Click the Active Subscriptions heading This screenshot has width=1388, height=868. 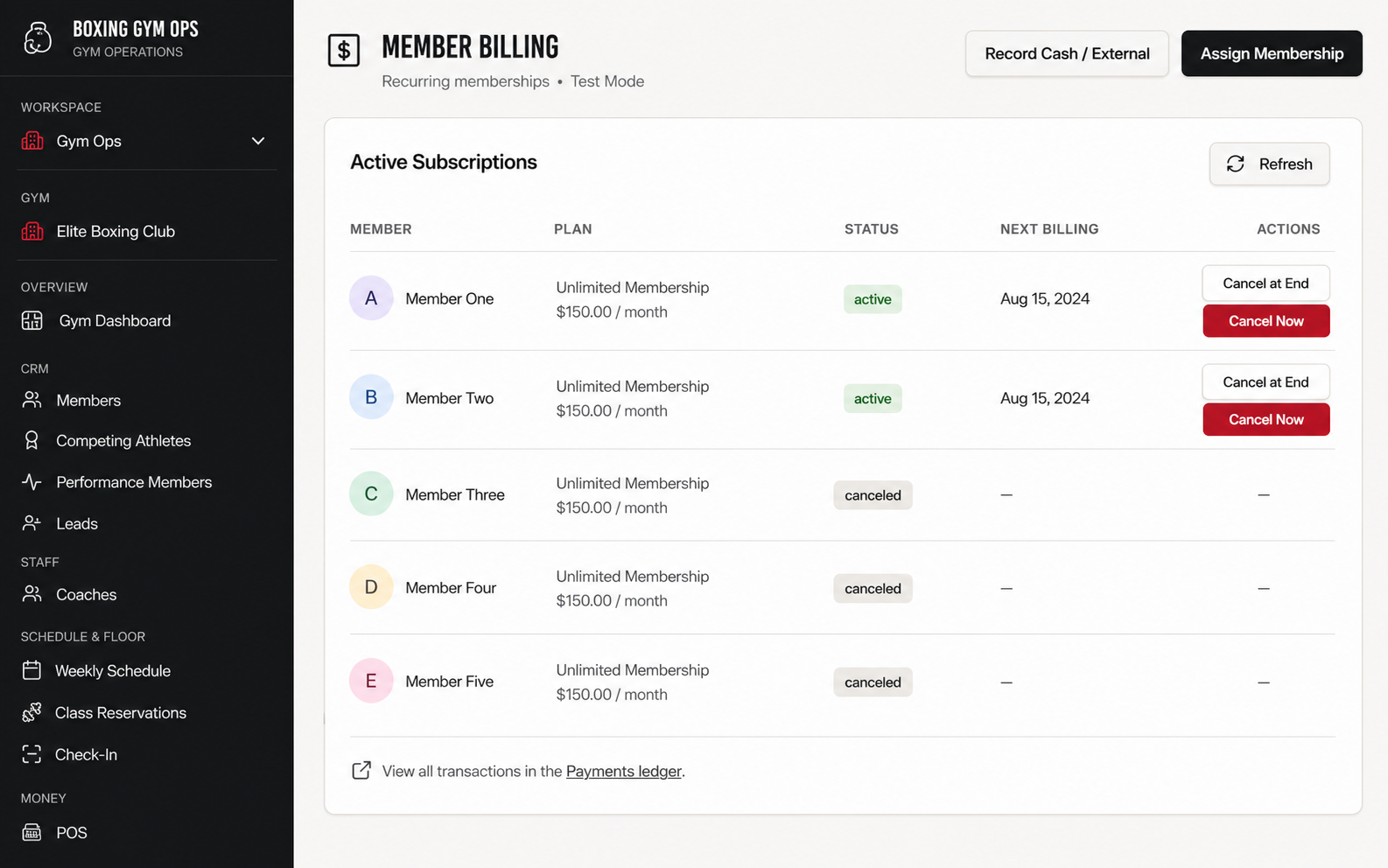coord(444,162)
